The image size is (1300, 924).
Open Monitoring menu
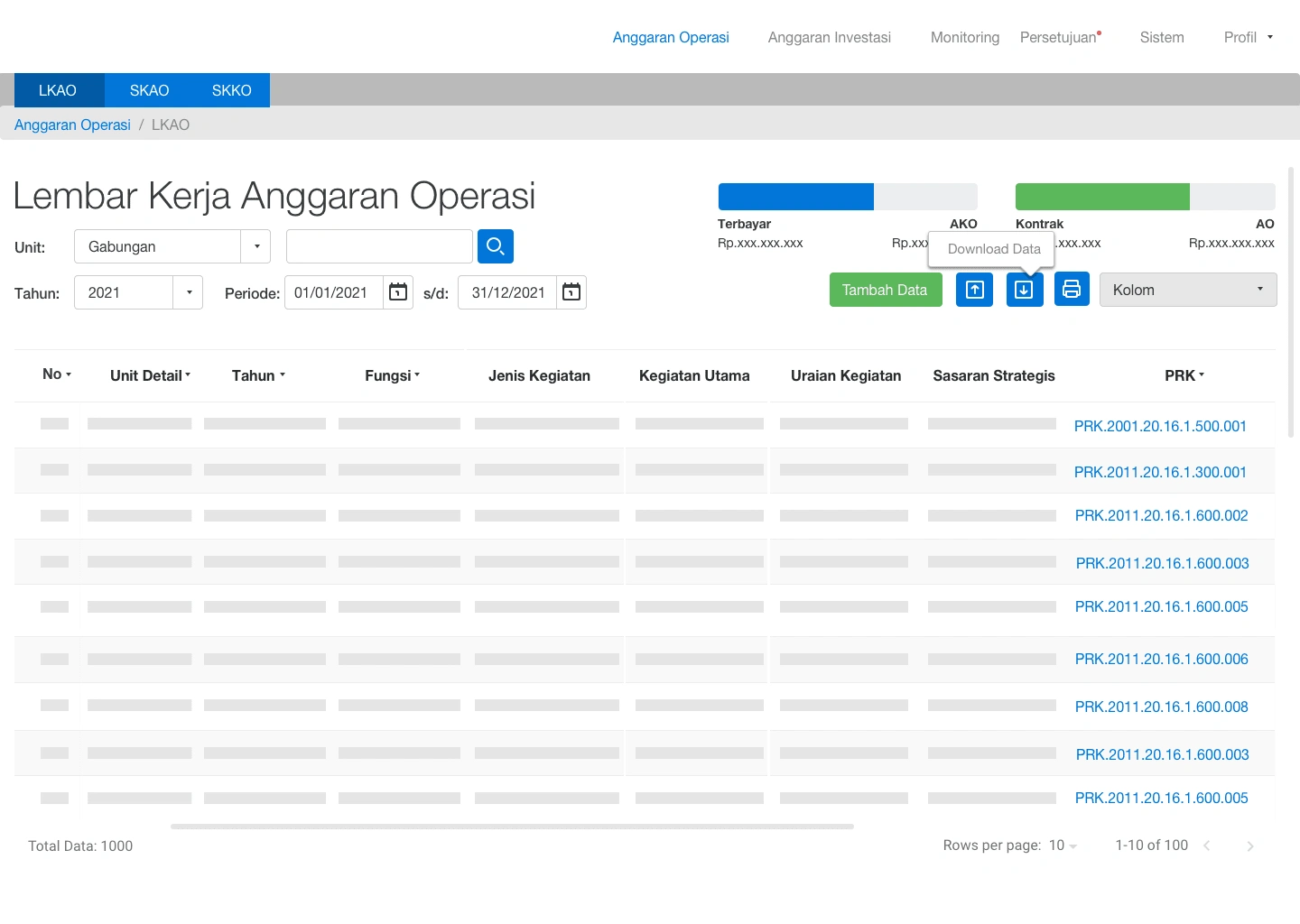point(965,37)
